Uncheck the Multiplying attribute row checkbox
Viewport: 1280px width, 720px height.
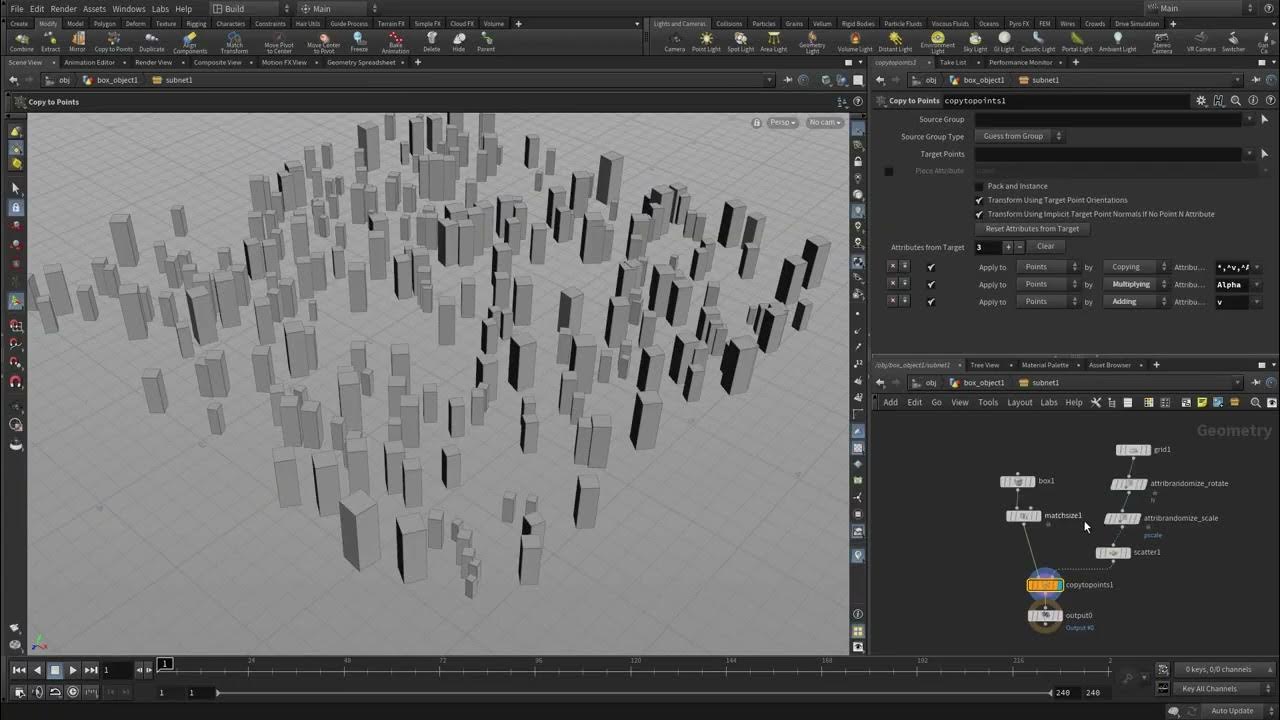[931, 284]
